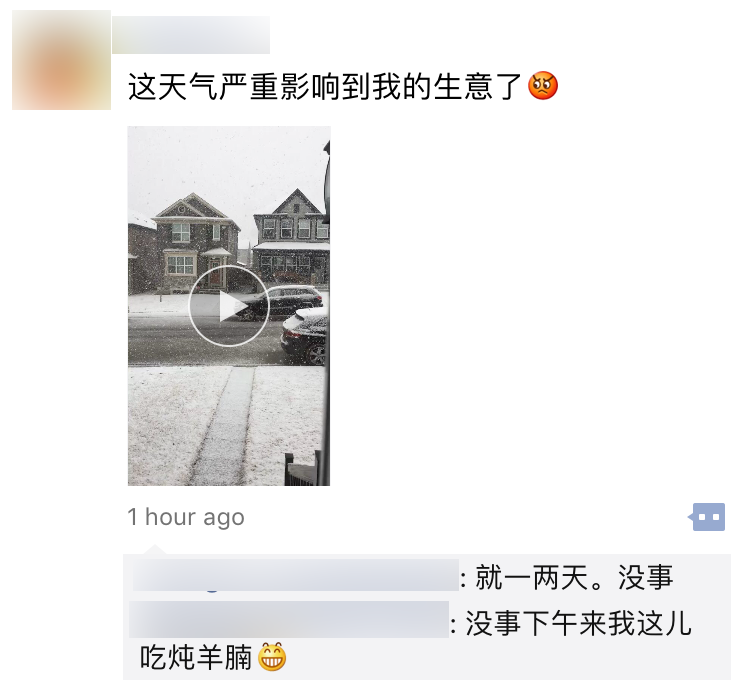Open the second commenter's blurred name
Viewport: 750px width, 700px height.
click(289, 620)
